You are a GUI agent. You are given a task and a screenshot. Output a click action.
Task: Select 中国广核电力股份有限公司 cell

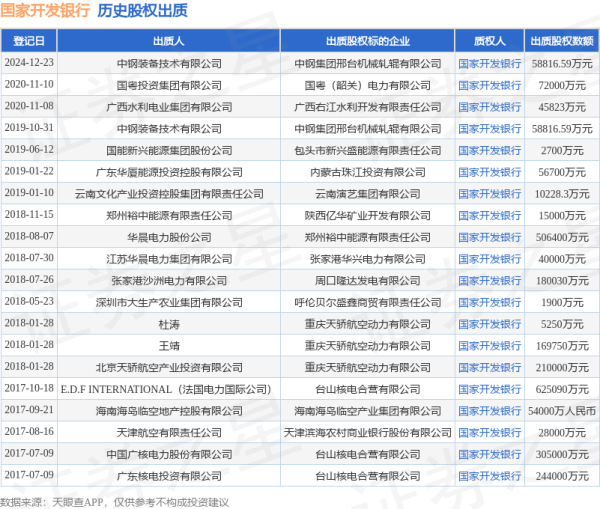point(169,455)
